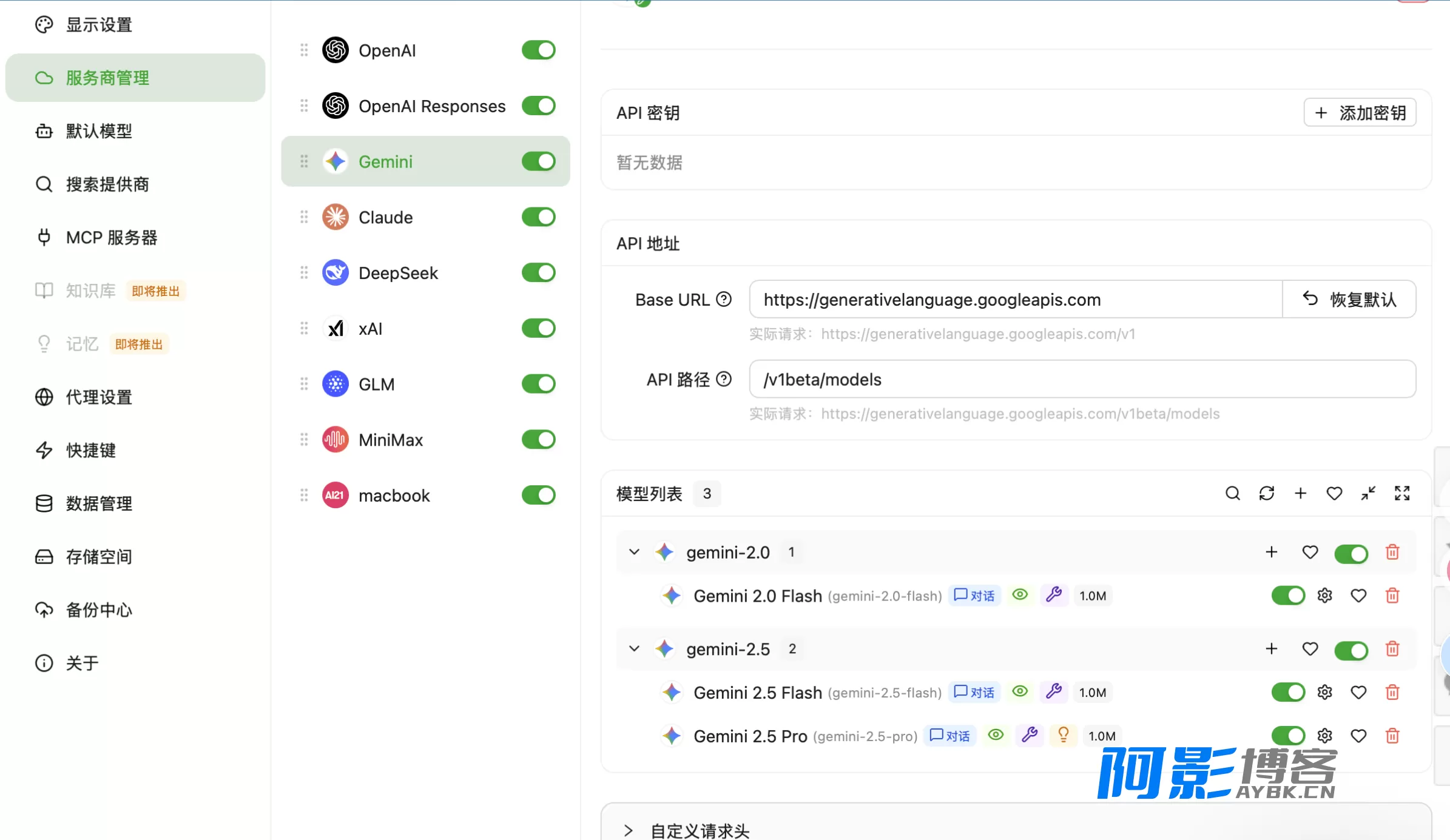The width and height of the screenshot is (1450, 840).
Task: Disable the DeepSeek provider toggle
Action: pos(538,273)
